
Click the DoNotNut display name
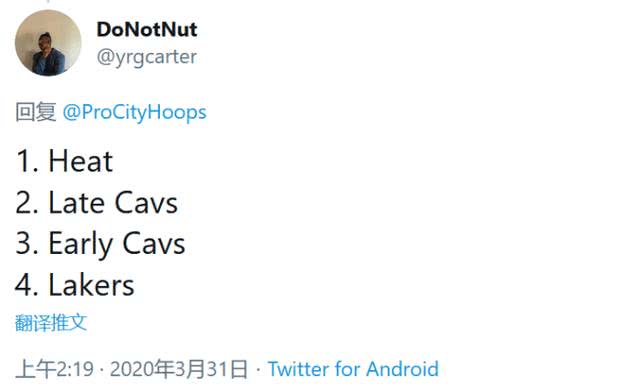pyautogui.click(x=147, y=29)
